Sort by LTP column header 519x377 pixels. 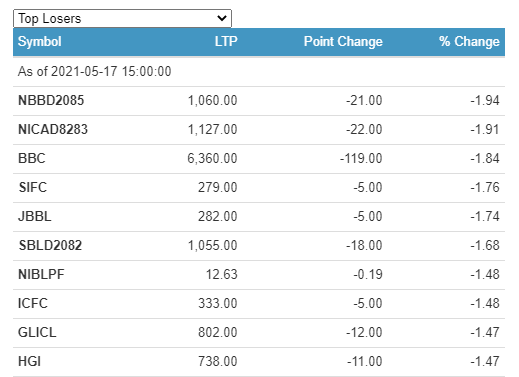click(x=226, y=42)
